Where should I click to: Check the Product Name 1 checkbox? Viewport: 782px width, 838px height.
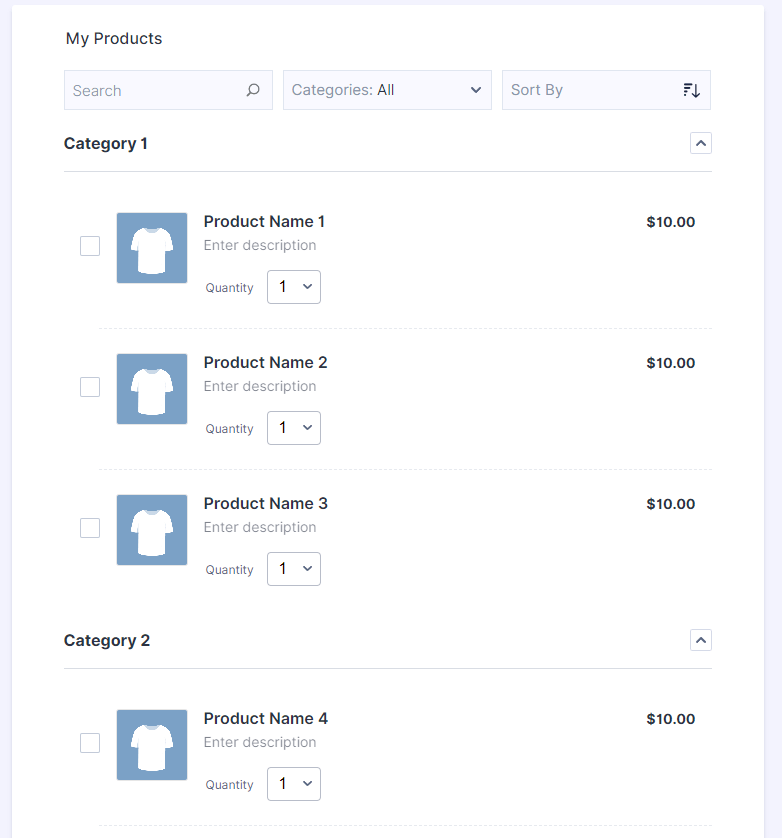(90, 246)
